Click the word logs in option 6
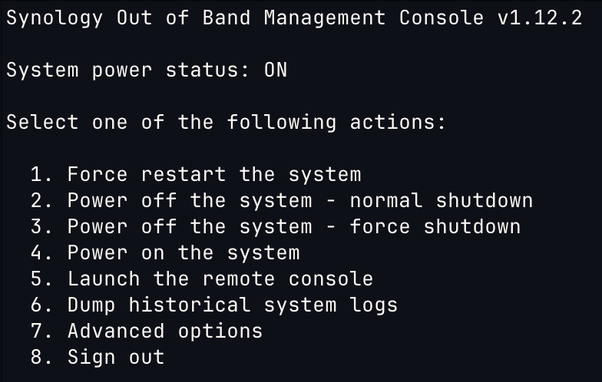This screenshot has height=382, width=602. coord(374,306)
